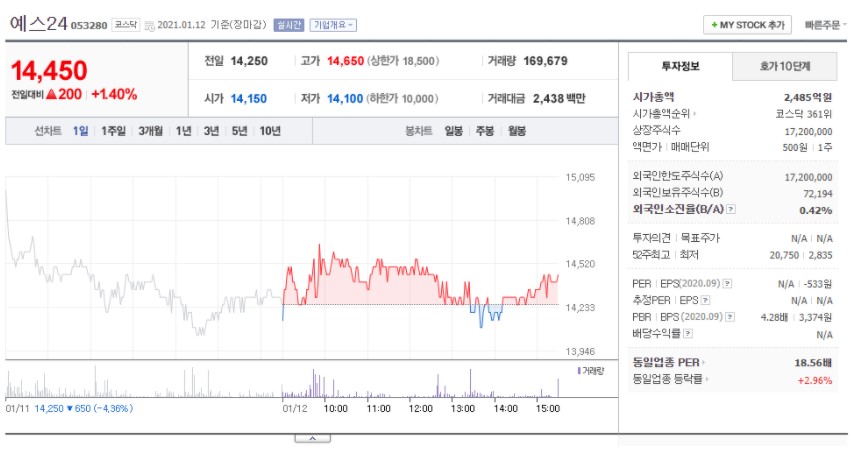Open help icon next to 외국인소진율(B/A)
Screen dimensions: 851x452
click(x=731, y=209)
